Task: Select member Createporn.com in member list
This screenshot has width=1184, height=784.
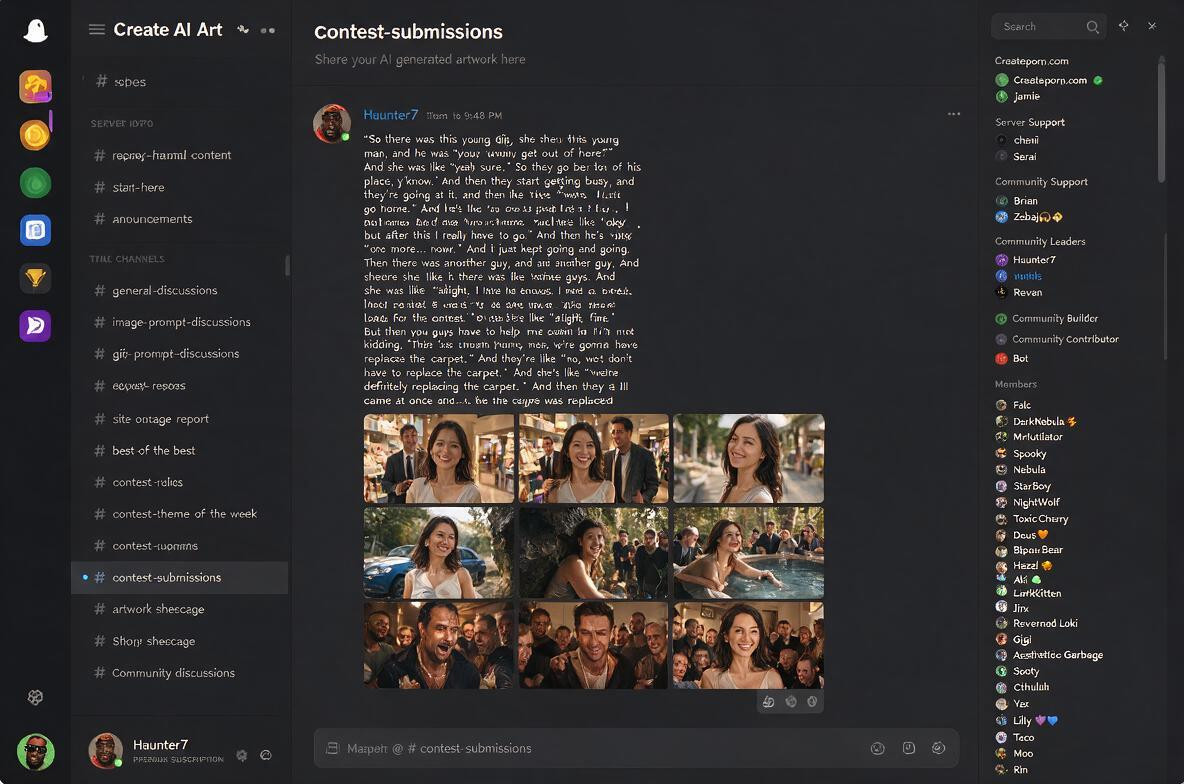Action: coord(1048,80)
